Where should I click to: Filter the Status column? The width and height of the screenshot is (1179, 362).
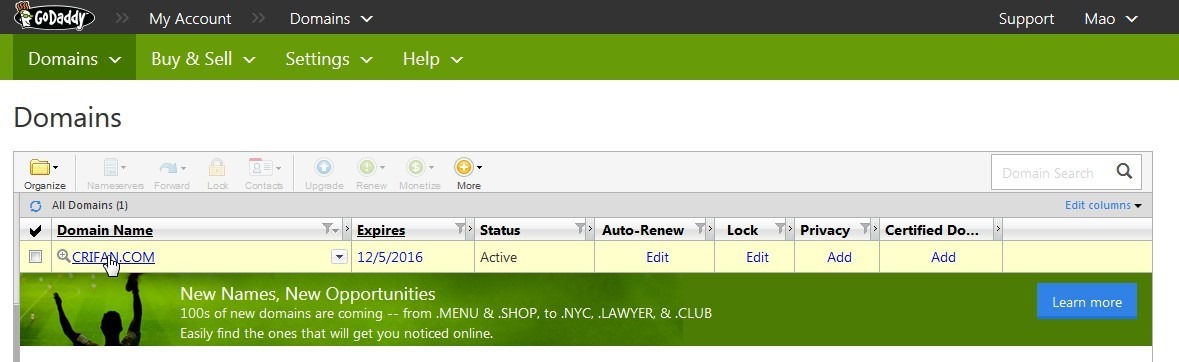(580, 229)
